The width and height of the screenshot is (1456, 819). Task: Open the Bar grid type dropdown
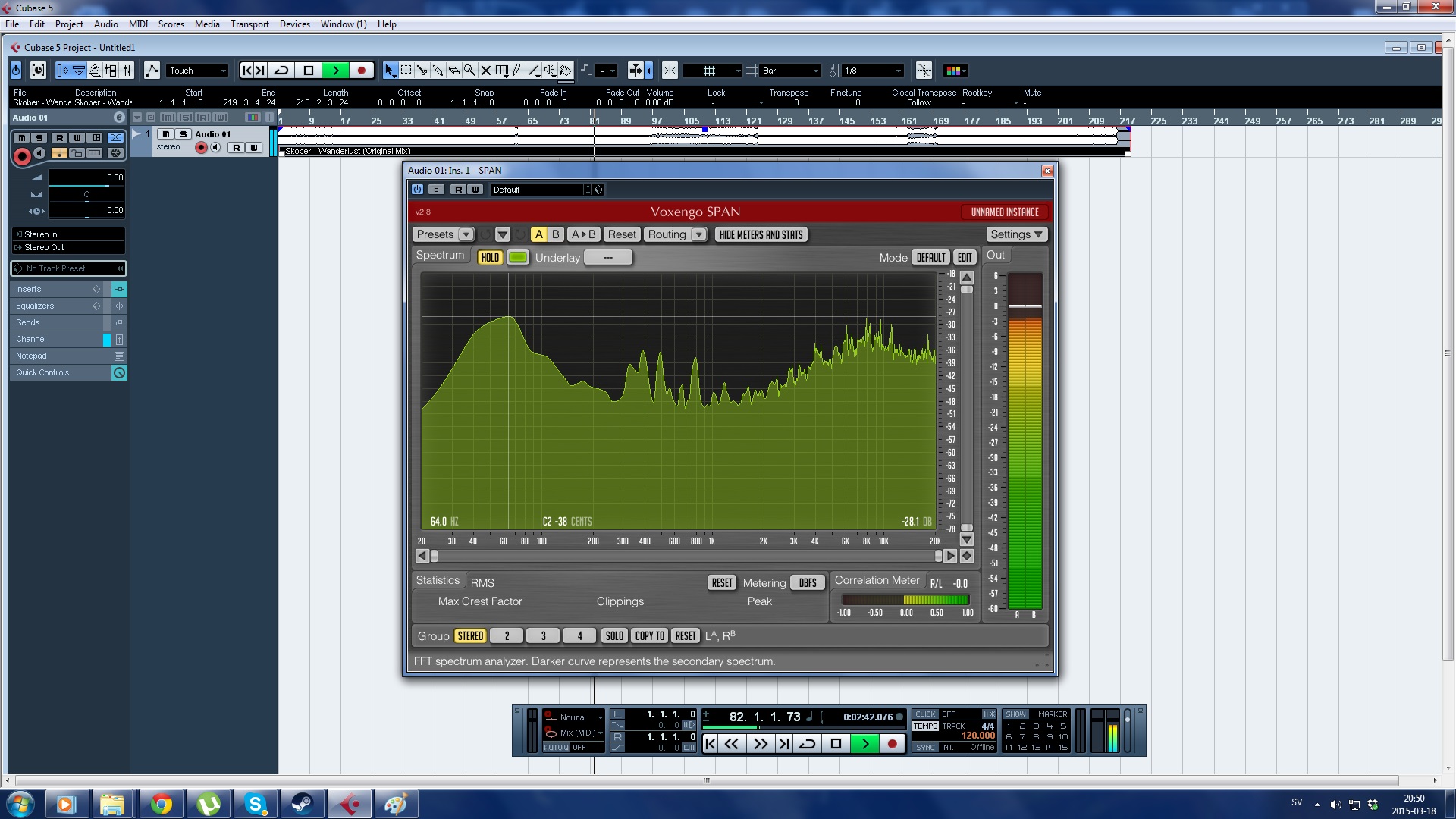(791, 71)
